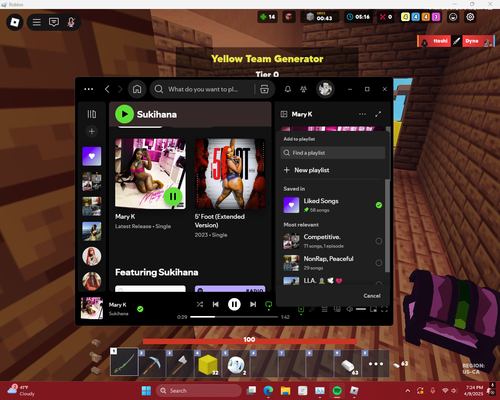The width and height of the screenshot is (500, 400).
Task: Click the emote face icon in game HUD
Action: pos(453,17)
